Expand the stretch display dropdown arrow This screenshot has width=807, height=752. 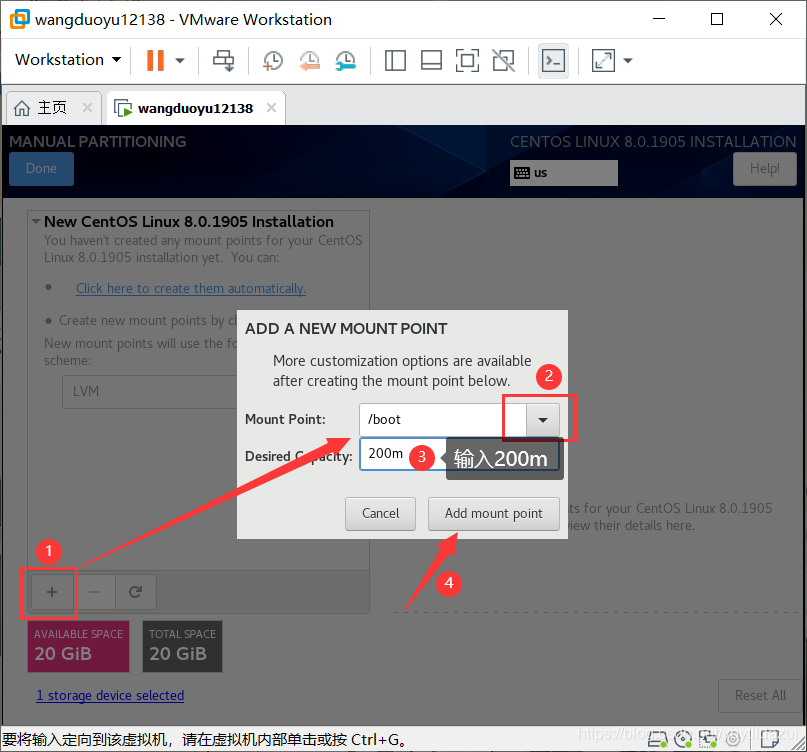tap(627, 60)
